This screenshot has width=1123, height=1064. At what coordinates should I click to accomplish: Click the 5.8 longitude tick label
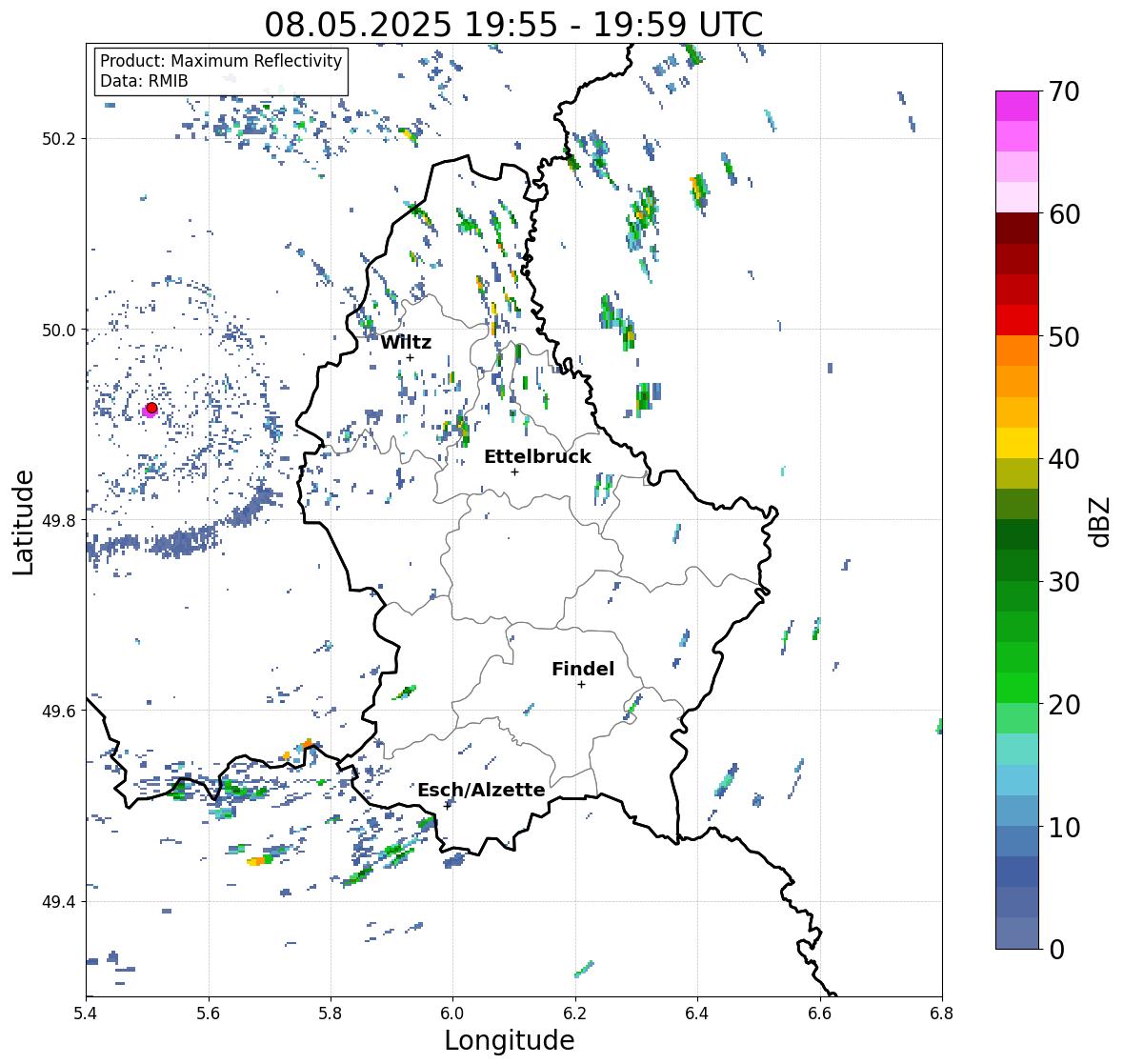(x=331, y=1014)
